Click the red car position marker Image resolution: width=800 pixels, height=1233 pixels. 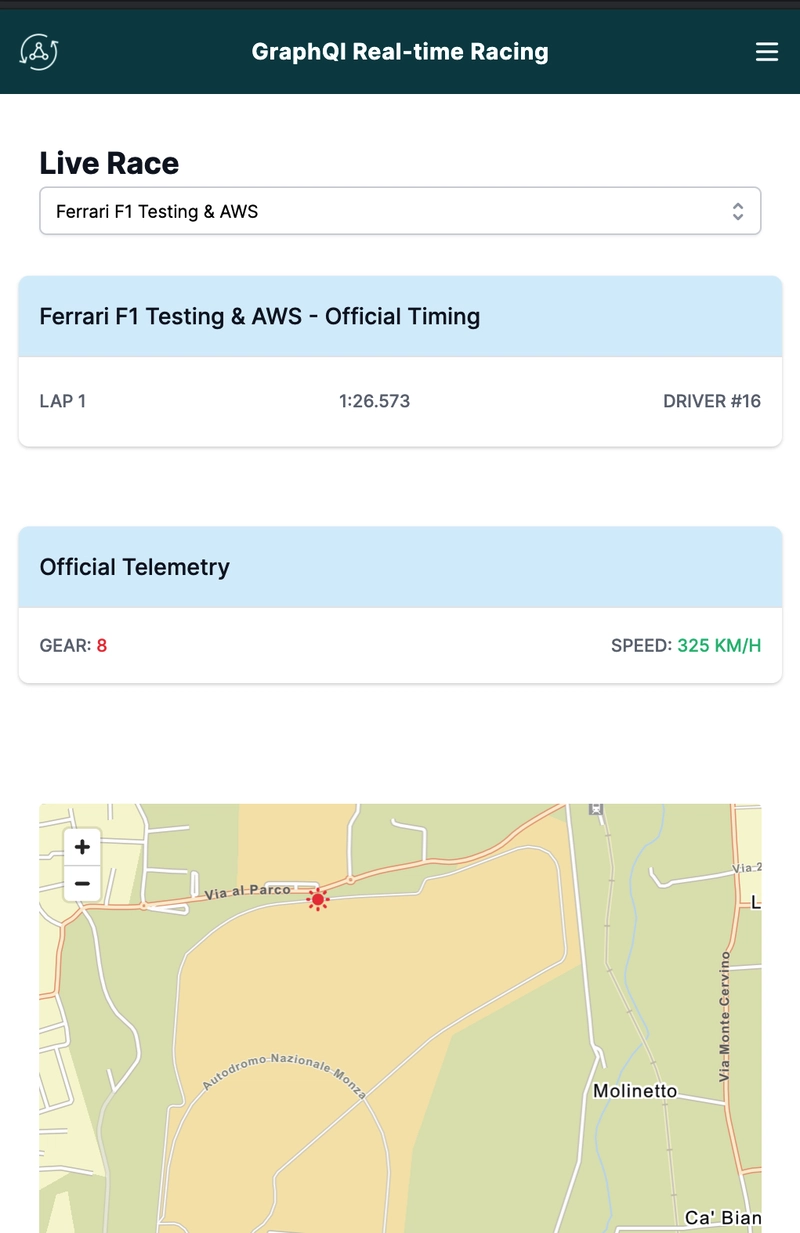pyautogui.click(x=318, y=900)
